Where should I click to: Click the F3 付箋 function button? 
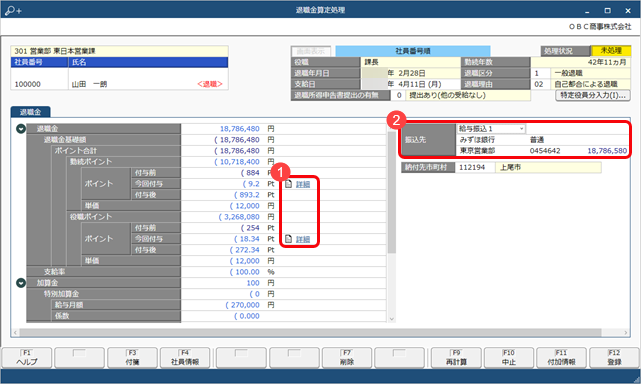click(132, 358)
